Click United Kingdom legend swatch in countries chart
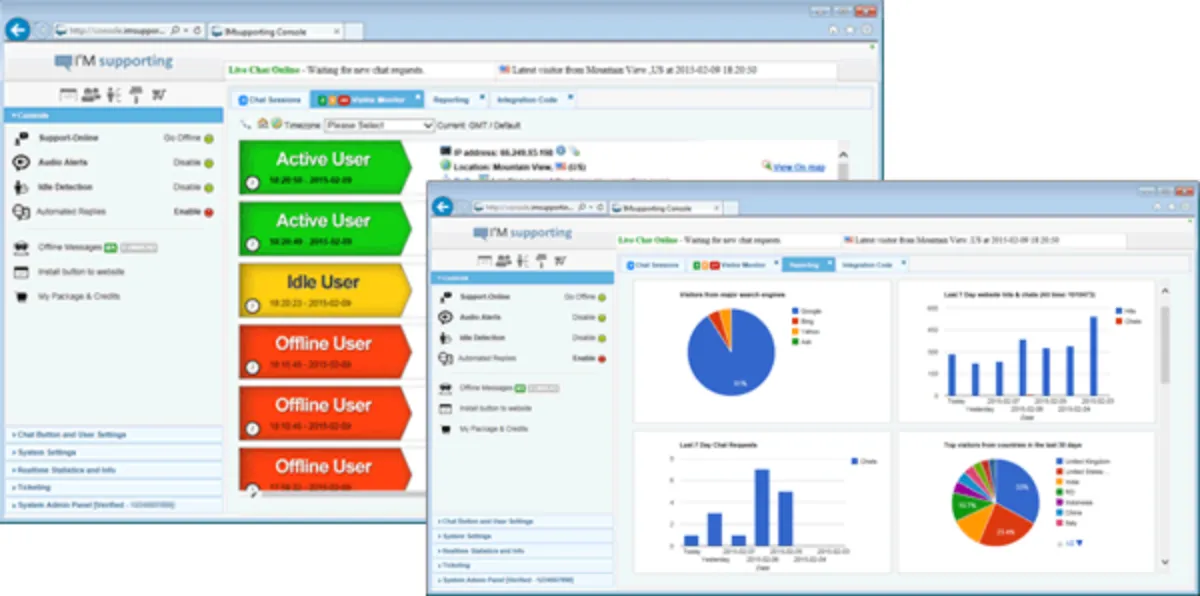The height and width of the screenshot is (596, 1200). click(x=1060, y=461)
